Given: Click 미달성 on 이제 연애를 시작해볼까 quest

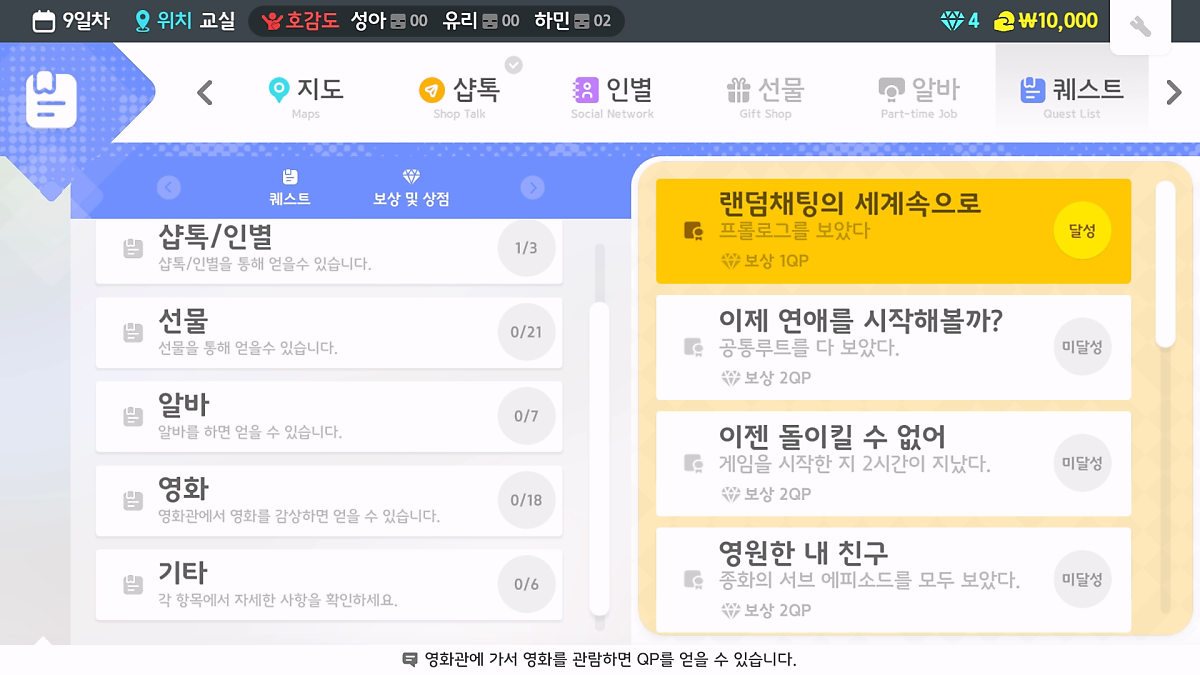Looking at the screenshot, I should (x=1082, y=347).
